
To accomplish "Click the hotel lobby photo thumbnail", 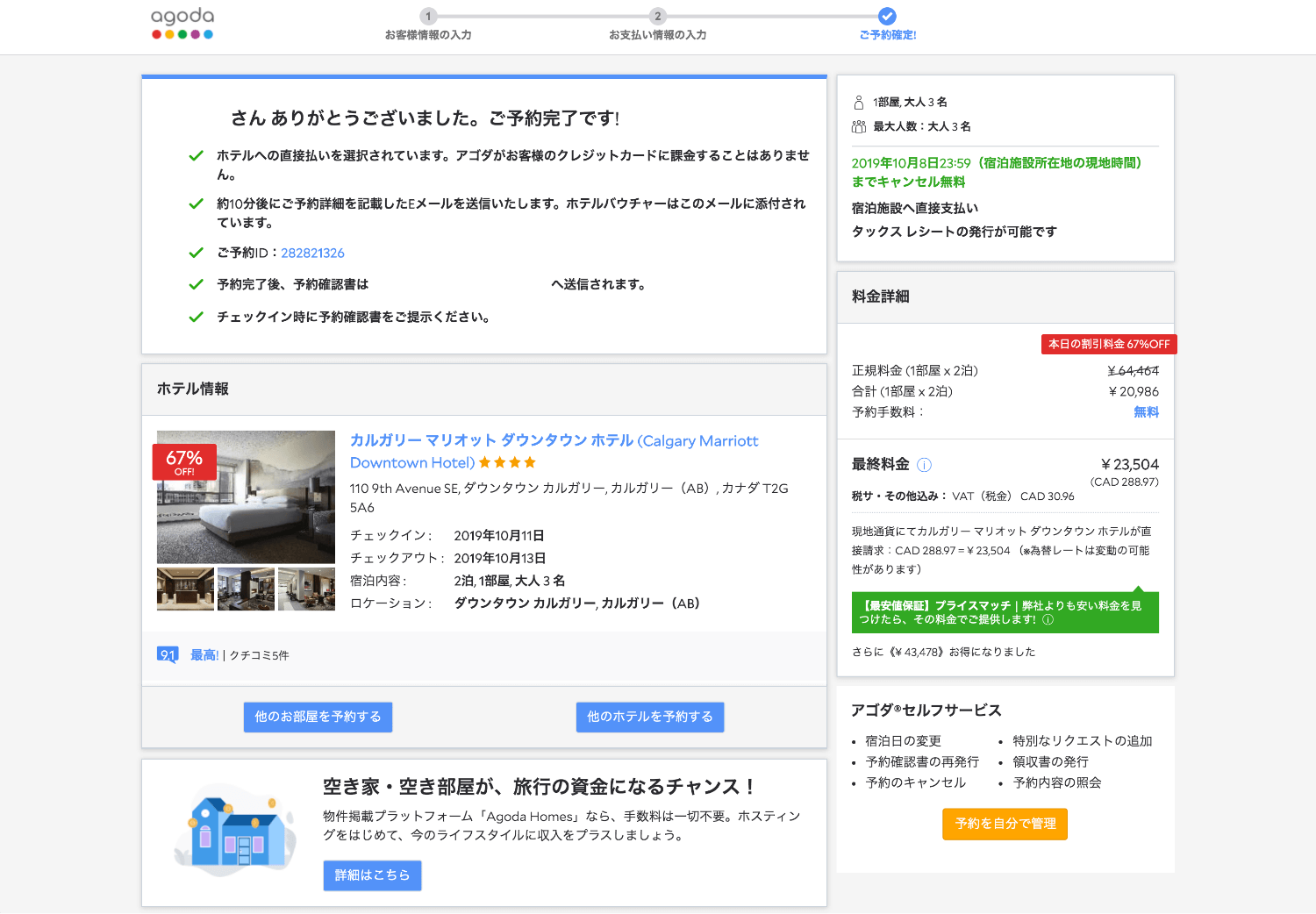I will [184, 589].
